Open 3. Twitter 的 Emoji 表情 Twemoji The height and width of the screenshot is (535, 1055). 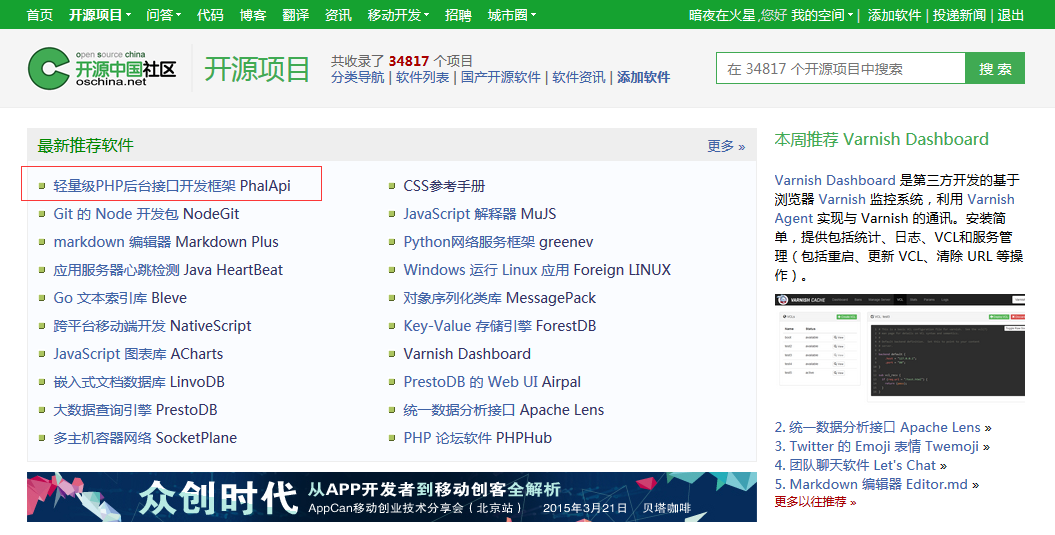(882, 446)
